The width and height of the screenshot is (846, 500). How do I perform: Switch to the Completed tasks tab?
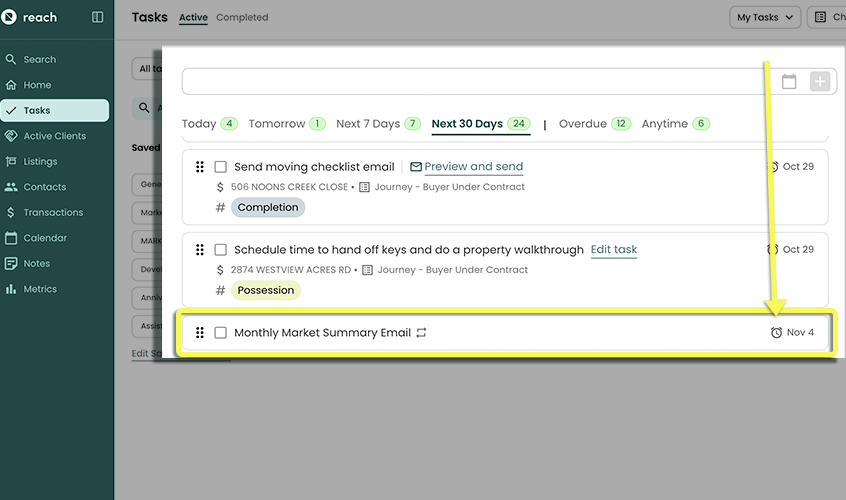(x=242, y=17)
